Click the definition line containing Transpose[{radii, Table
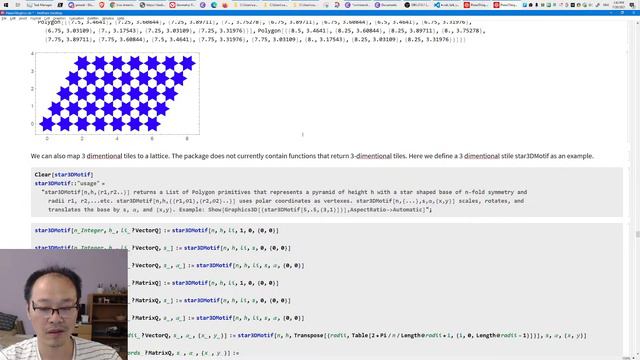The width and height of the screenshot is (640, 360). [x=357, y=336]
